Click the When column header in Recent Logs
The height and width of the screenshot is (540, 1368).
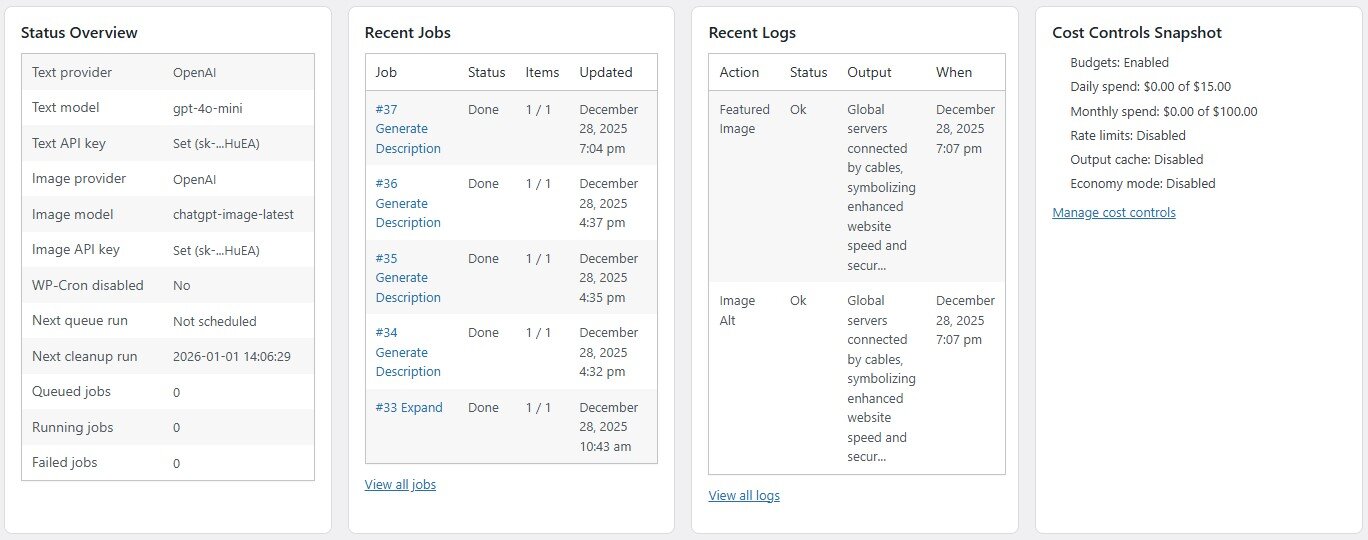[x=953, y=73]
